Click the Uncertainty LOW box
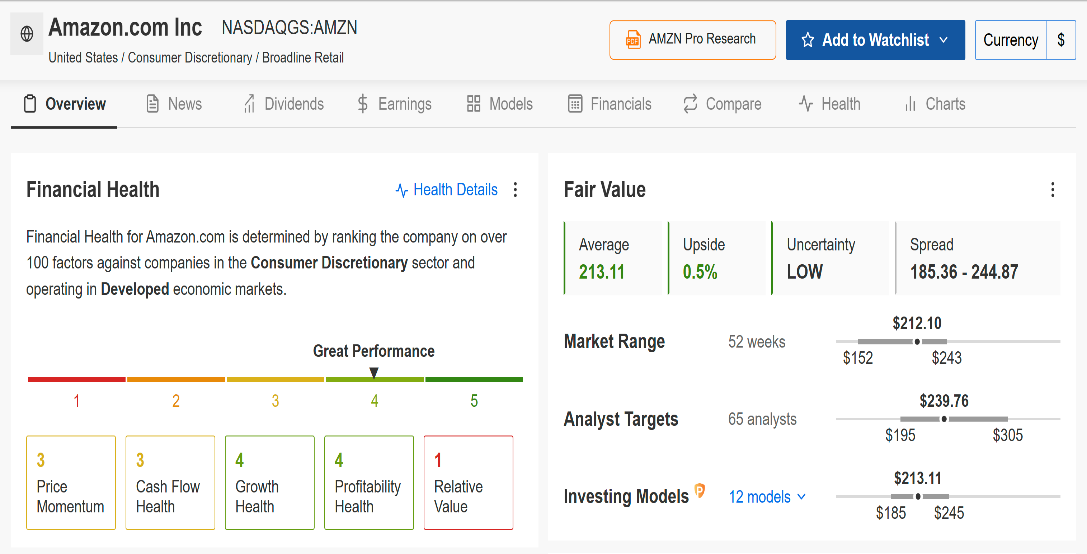Screen dimensions: 1087x554 [830, 258]
